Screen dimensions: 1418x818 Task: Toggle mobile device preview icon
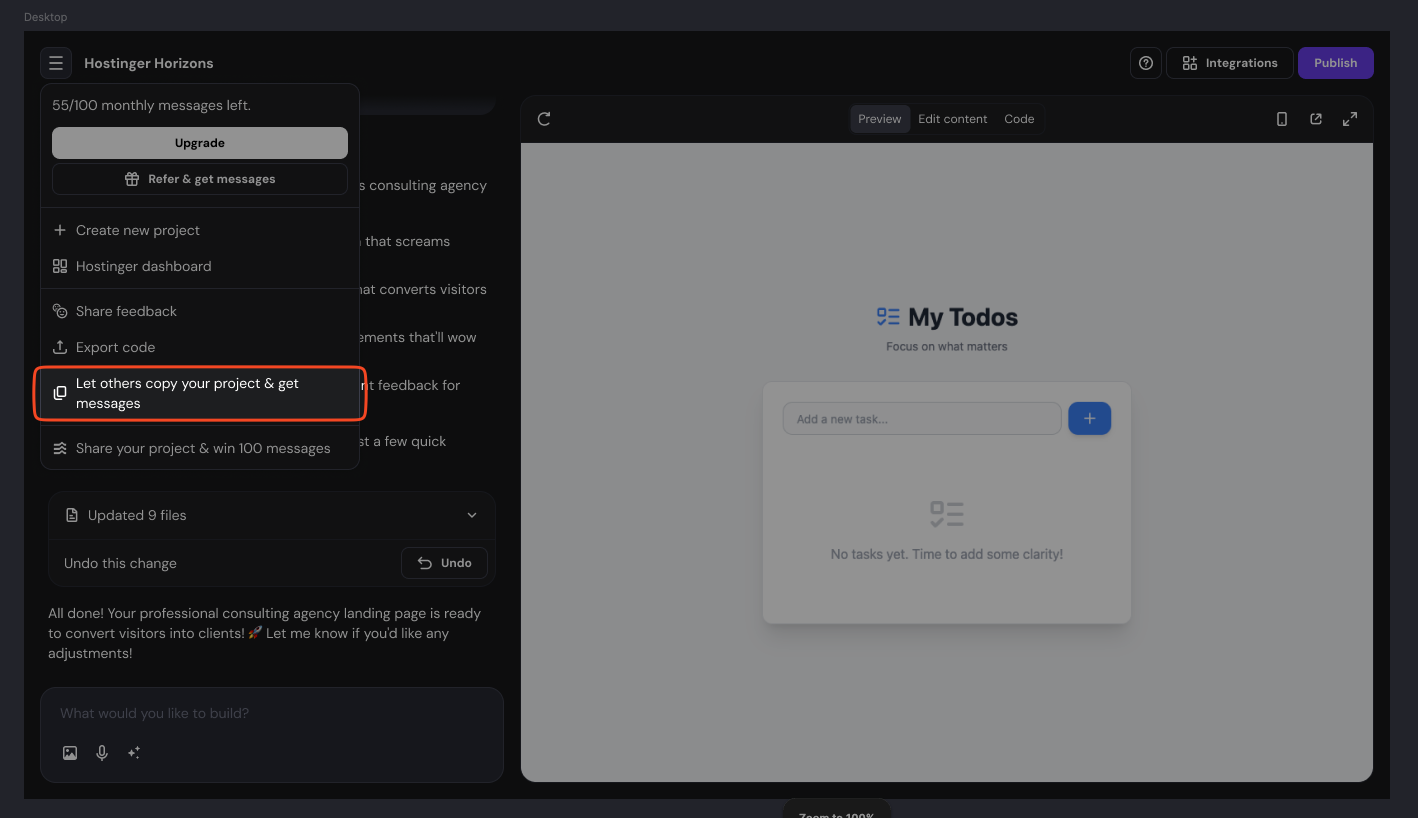[1282, 119]
